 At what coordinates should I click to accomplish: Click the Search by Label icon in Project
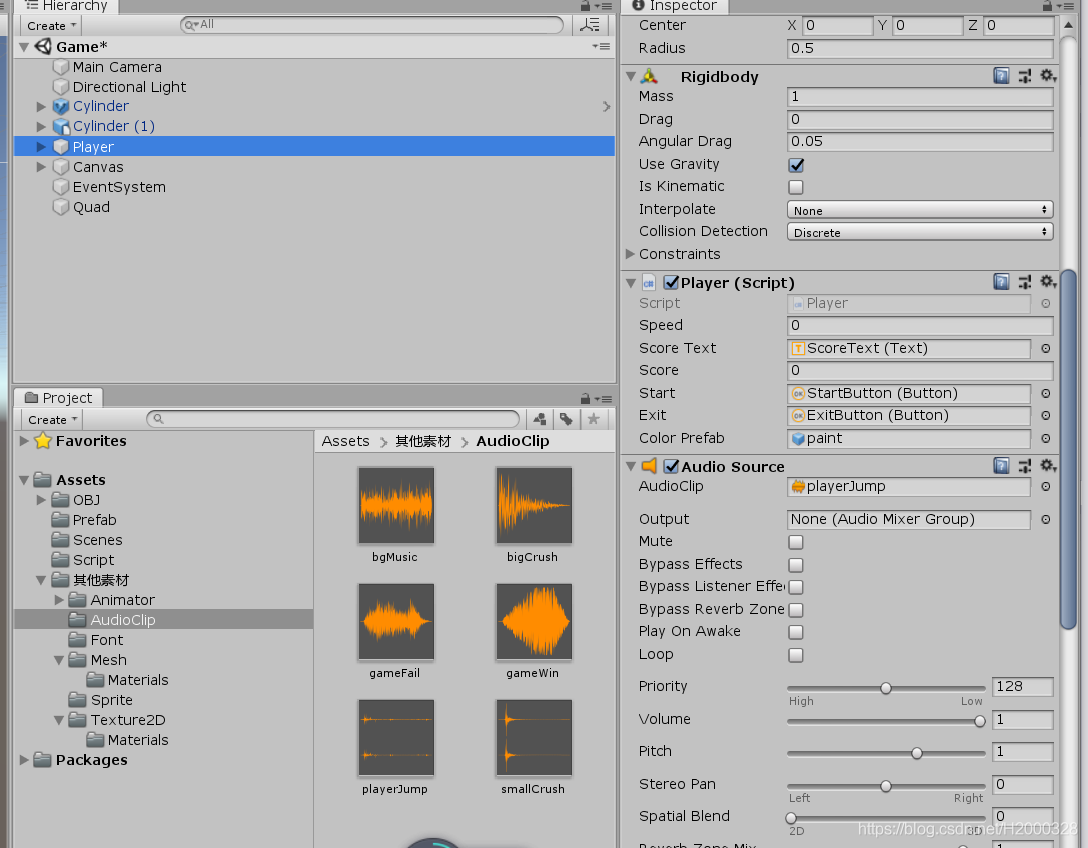(x=566, y=419)
